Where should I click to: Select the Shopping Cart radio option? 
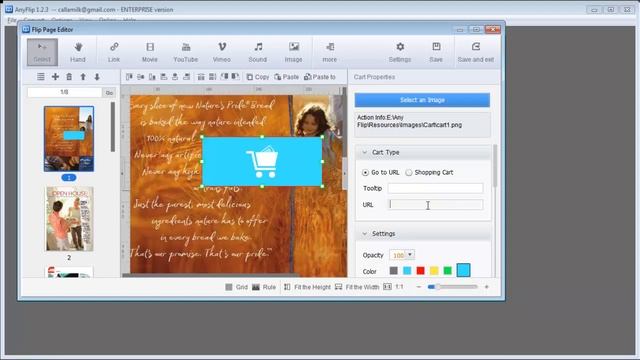pos(409,173)
